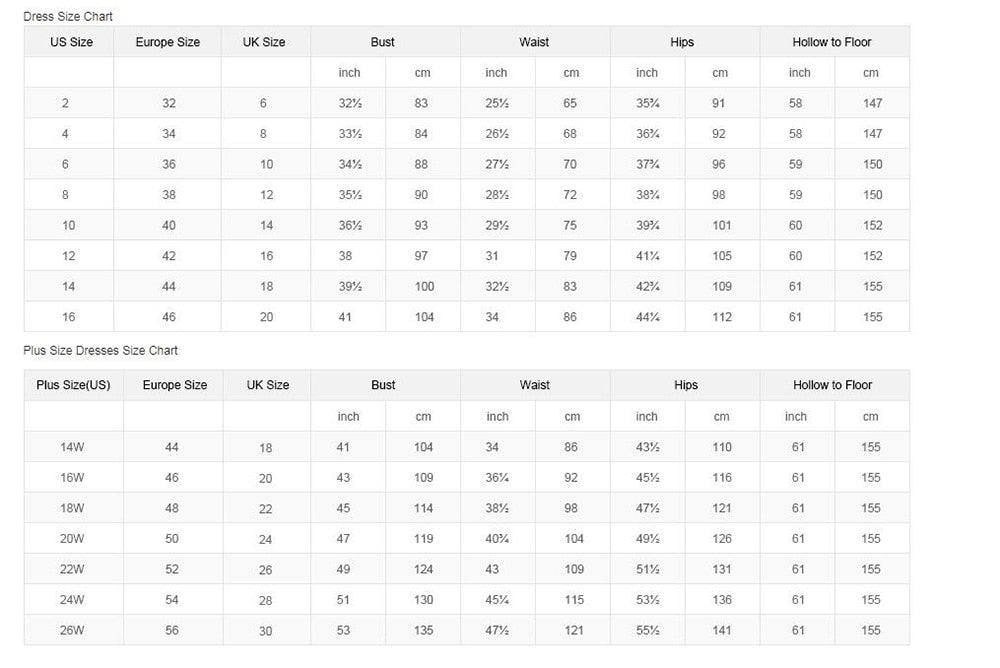Viewport: 1000px width, 668px height.
Task: Select the "Plus Size(US)" column header
Action: click(x=73, y=385)
